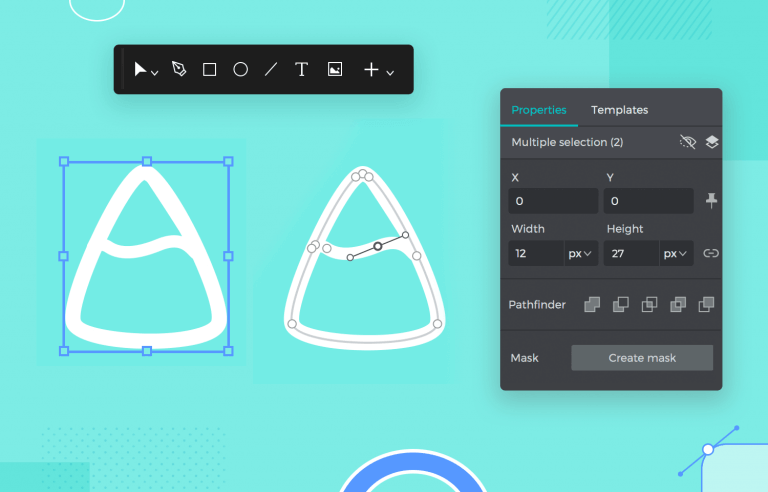Apply the fourth Pathfinder operation icon

tap(678, 304)
